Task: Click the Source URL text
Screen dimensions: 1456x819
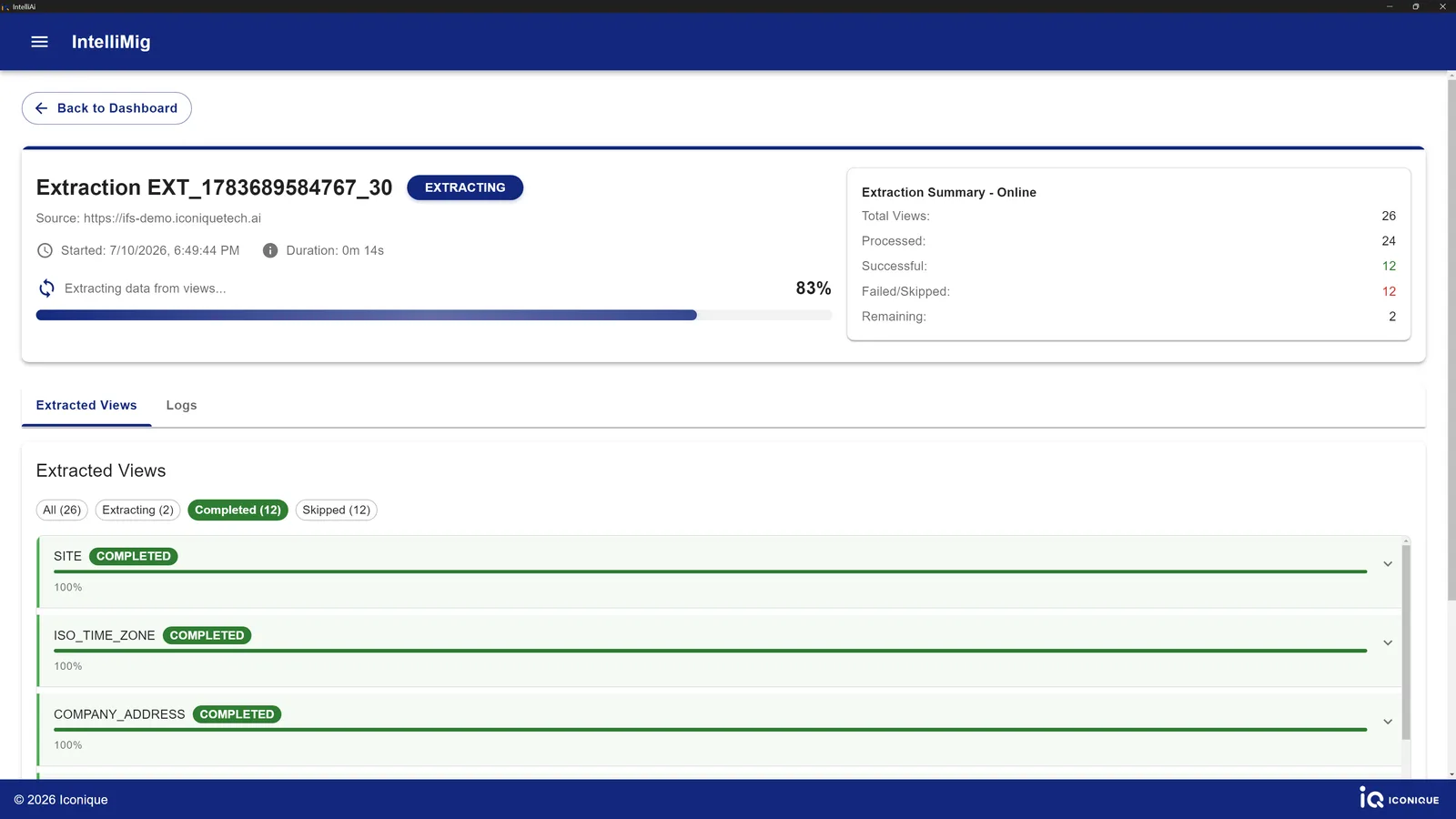Action: (x=148, y=218)
